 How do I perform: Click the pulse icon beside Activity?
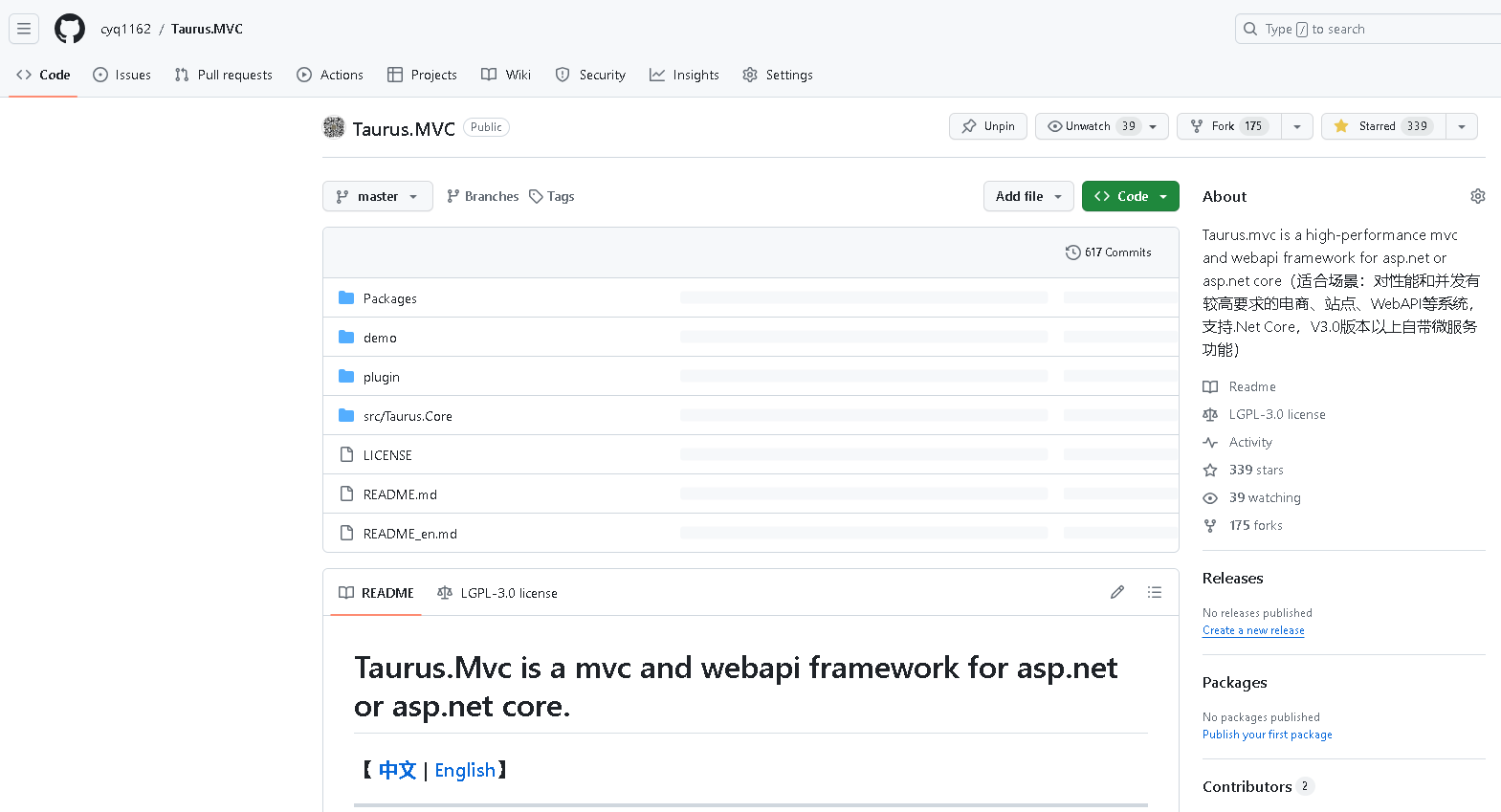[x=1210, y=442]
